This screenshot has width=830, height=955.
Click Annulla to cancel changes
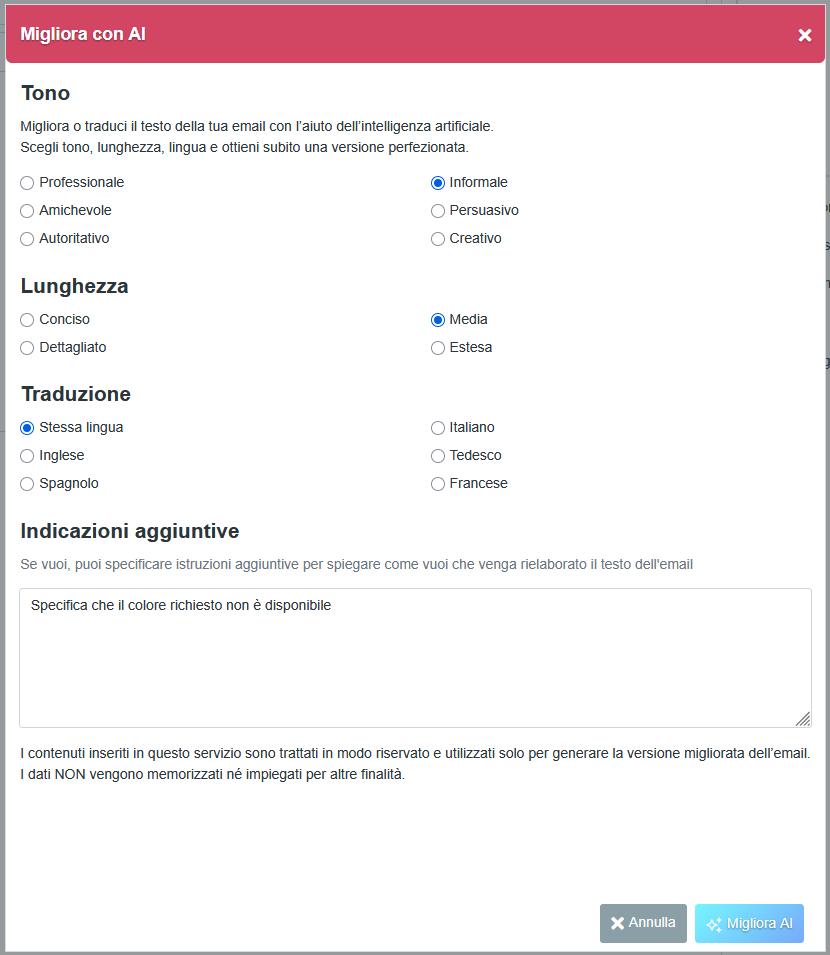pos(643,923)
